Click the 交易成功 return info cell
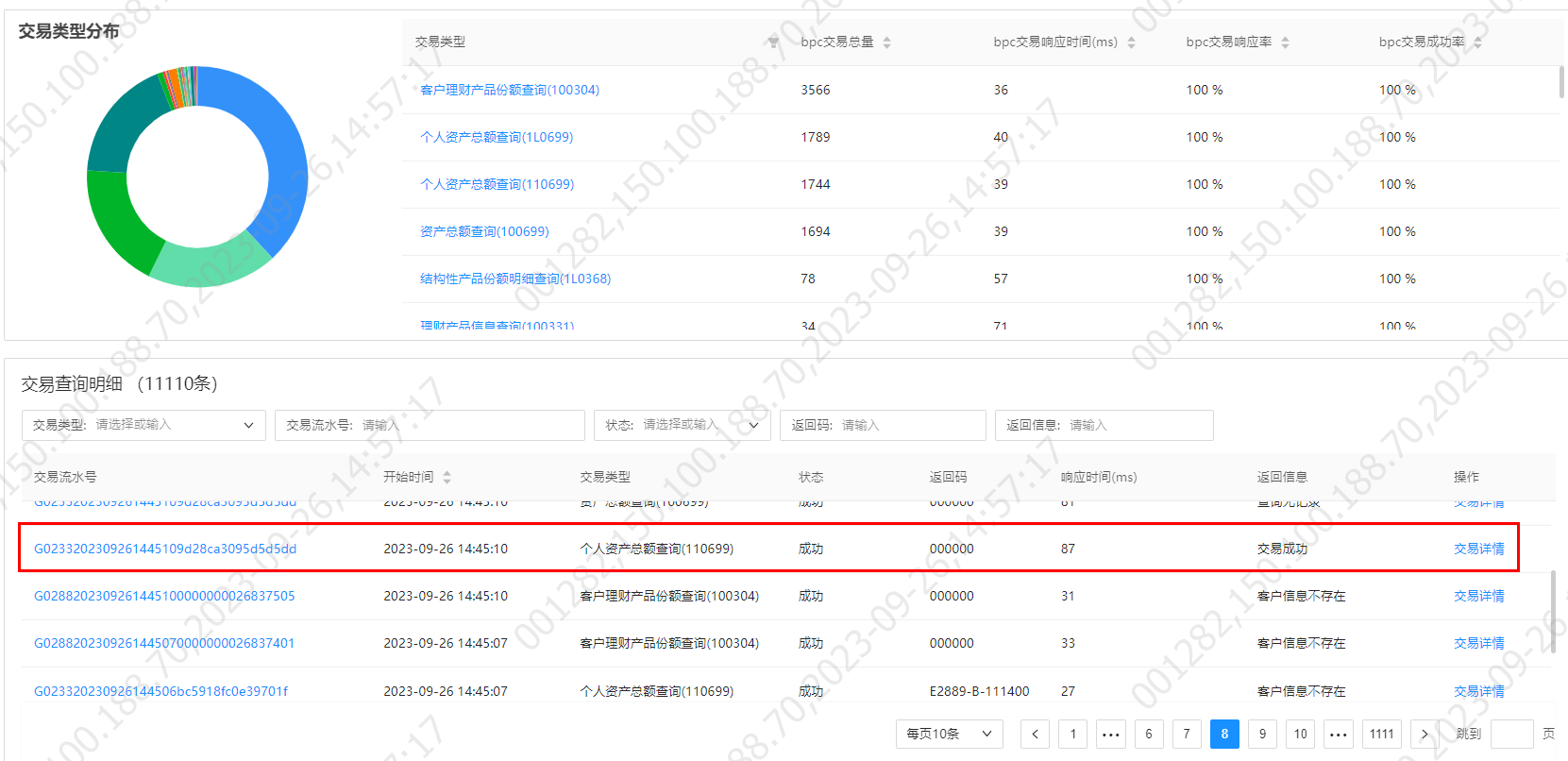The height and width of the screenshot is (761, 1568). tap(1282, 549)
